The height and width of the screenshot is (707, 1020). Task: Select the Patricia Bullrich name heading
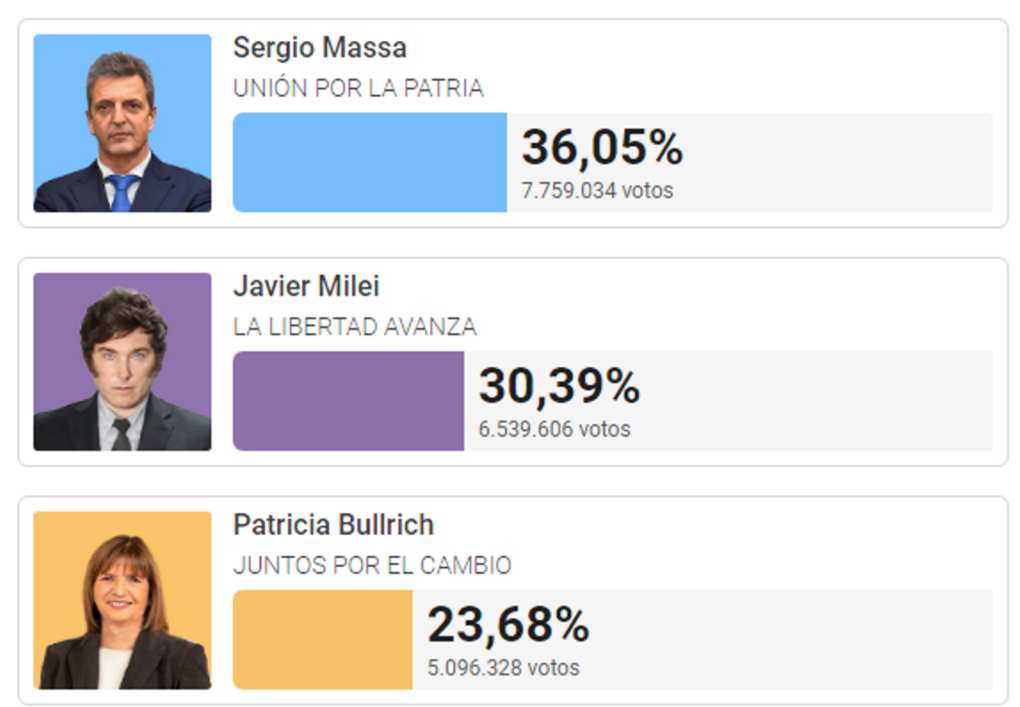coord(334,525)
